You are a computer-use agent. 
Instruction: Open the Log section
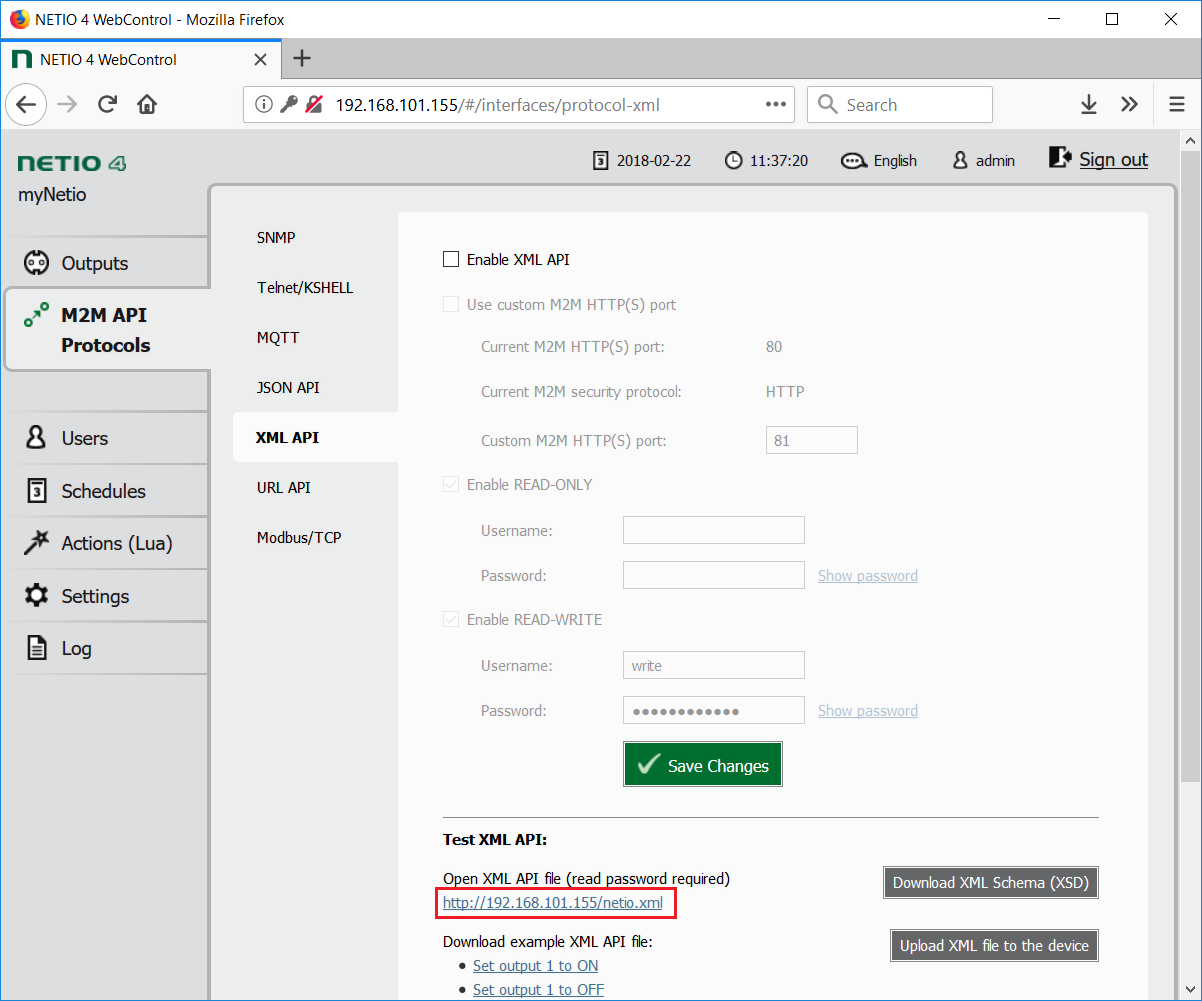pyautogui.click(x=105, y=648)
